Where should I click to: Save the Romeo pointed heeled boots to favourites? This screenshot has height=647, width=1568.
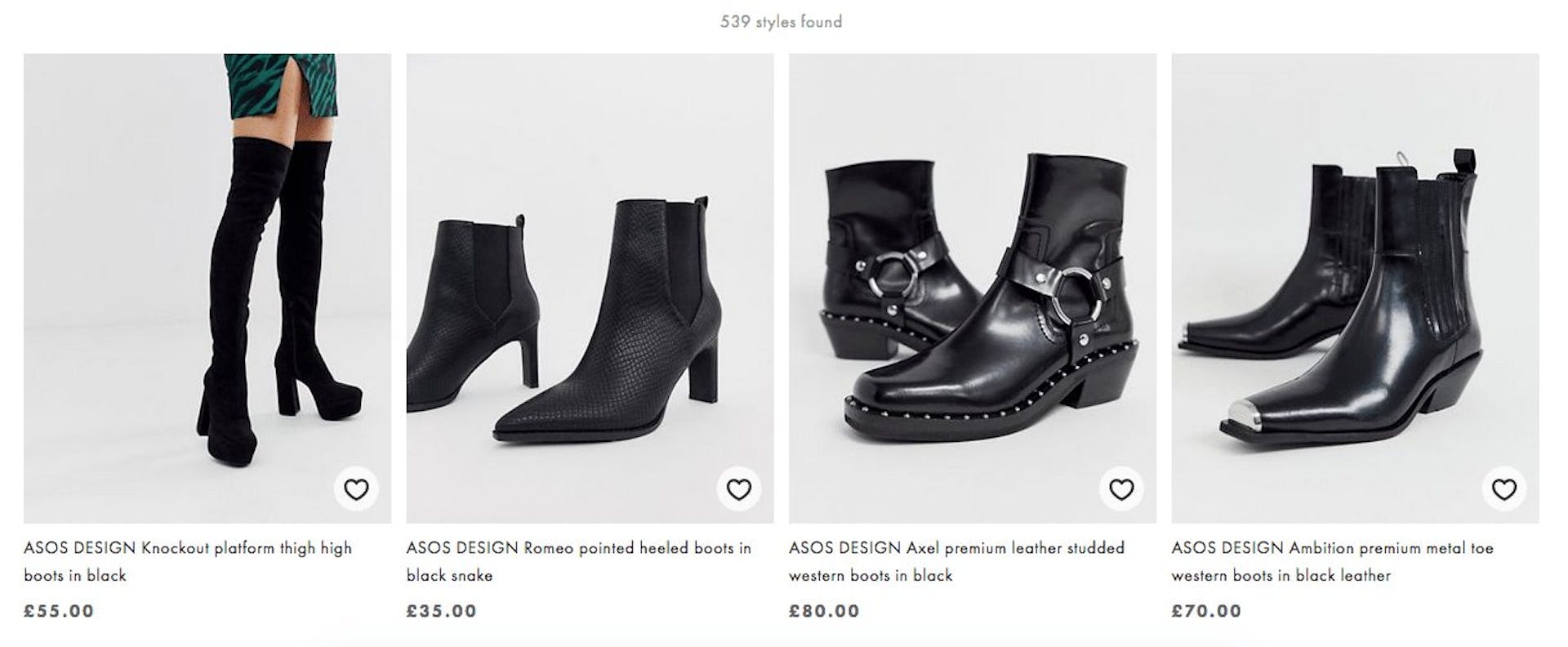click(737, 490)
